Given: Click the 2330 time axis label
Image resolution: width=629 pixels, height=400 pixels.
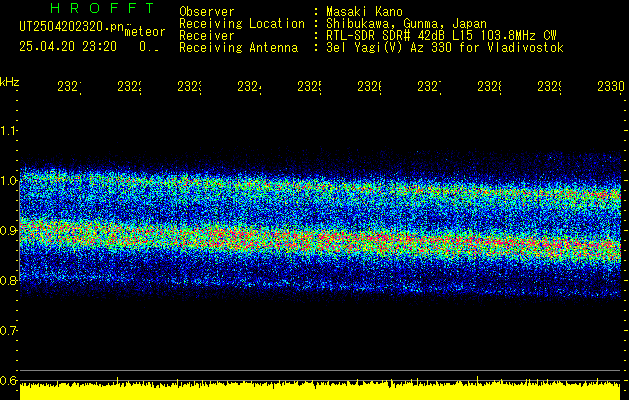Looking at the screenshot, I should pos(611,87).
